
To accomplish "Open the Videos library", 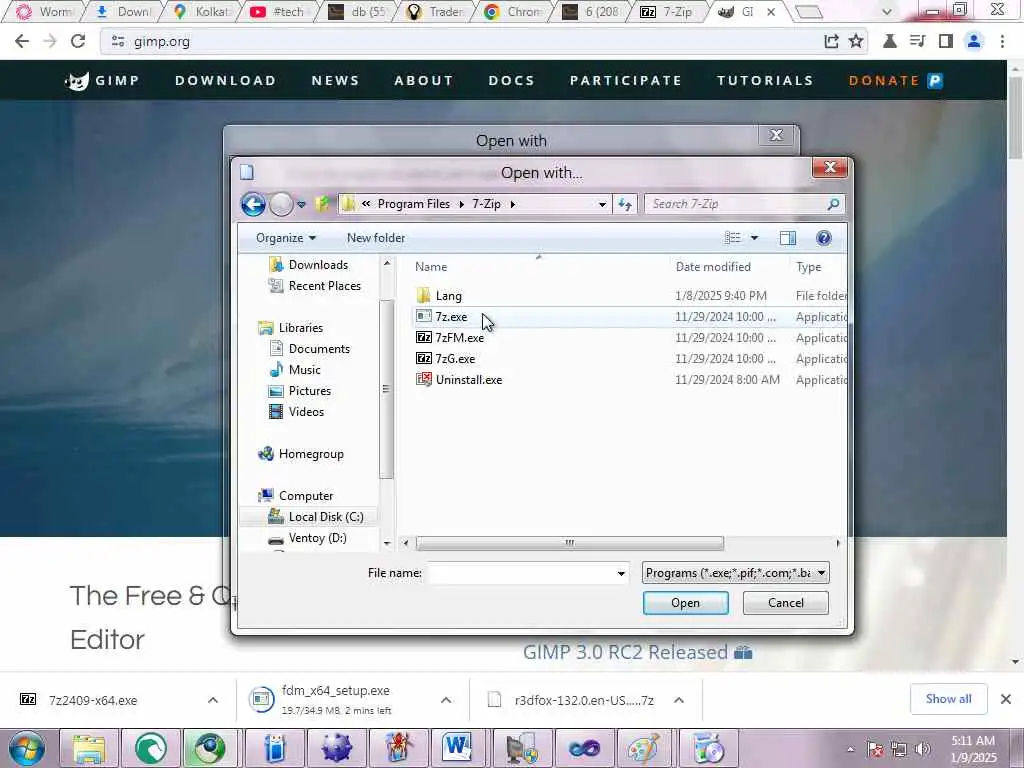I will pyautogui.click(x=297, y=411).
